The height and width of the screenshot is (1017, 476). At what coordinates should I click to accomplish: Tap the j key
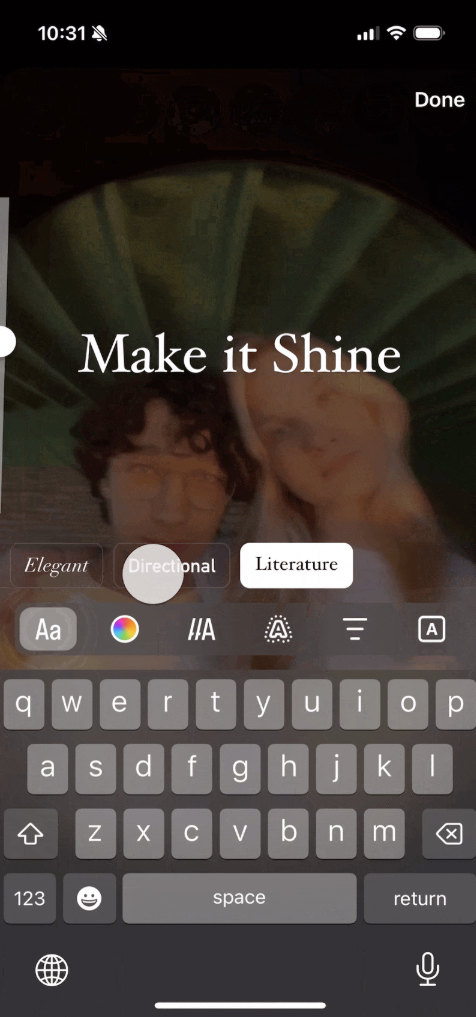pos(335,769)
